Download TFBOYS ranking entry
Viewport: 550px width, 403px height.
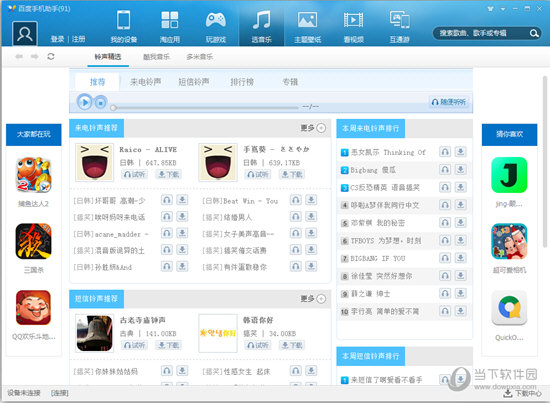click(x=460, y=240)
